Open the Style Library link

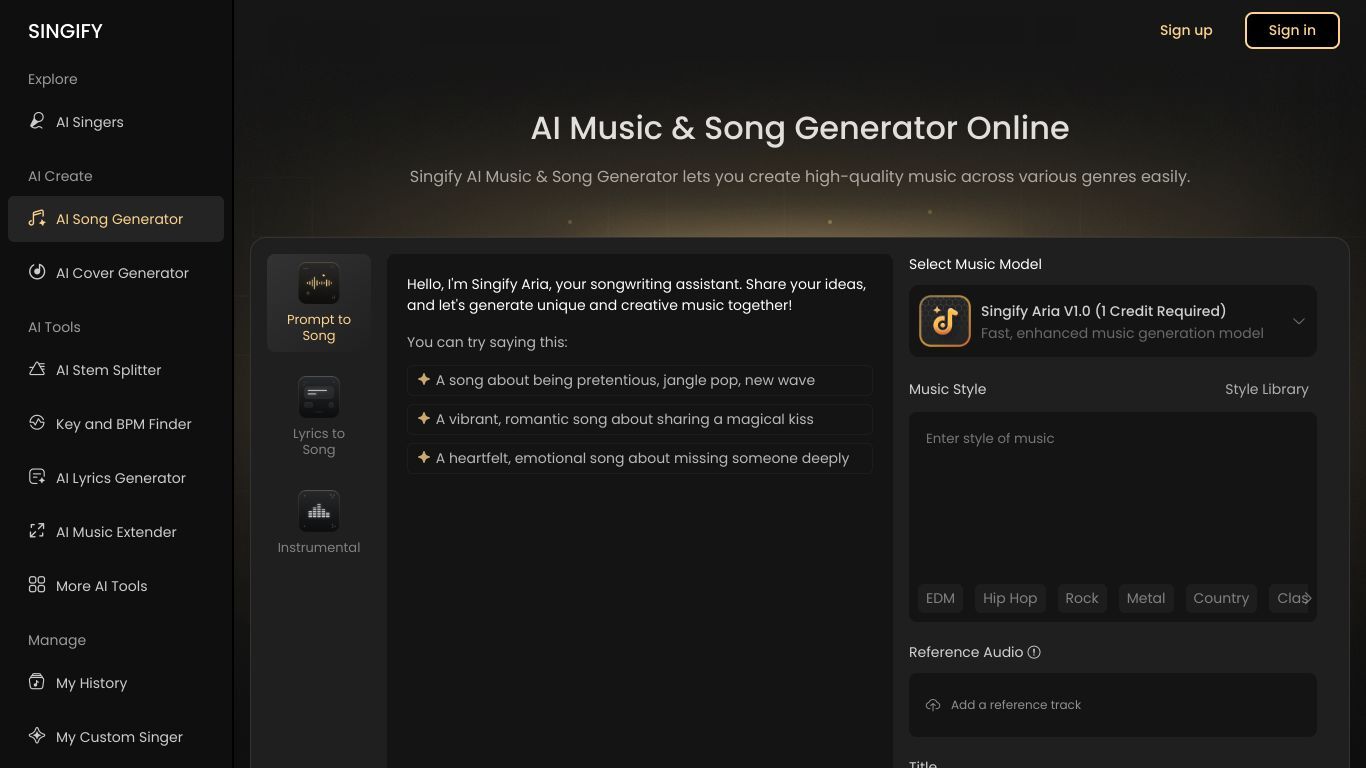[x=1266, y=389]
